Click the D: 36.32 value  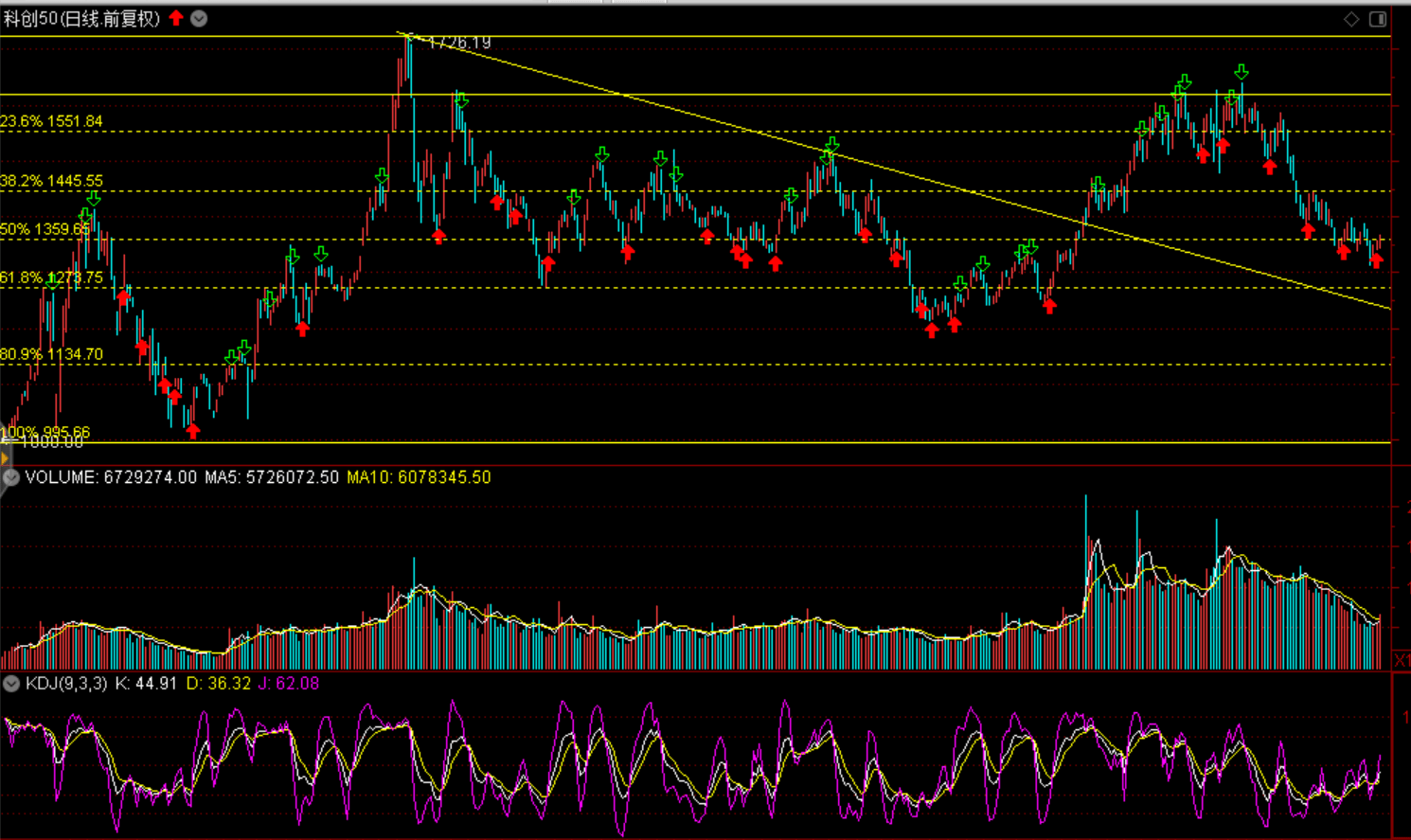tap(219, 684)
